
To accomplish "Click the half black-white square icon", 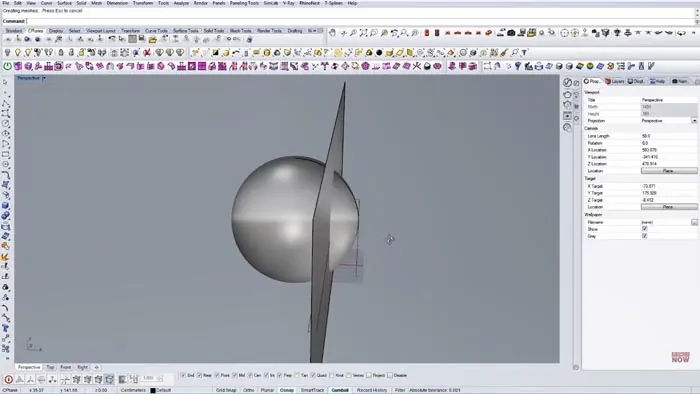I will tap(215, 53).
